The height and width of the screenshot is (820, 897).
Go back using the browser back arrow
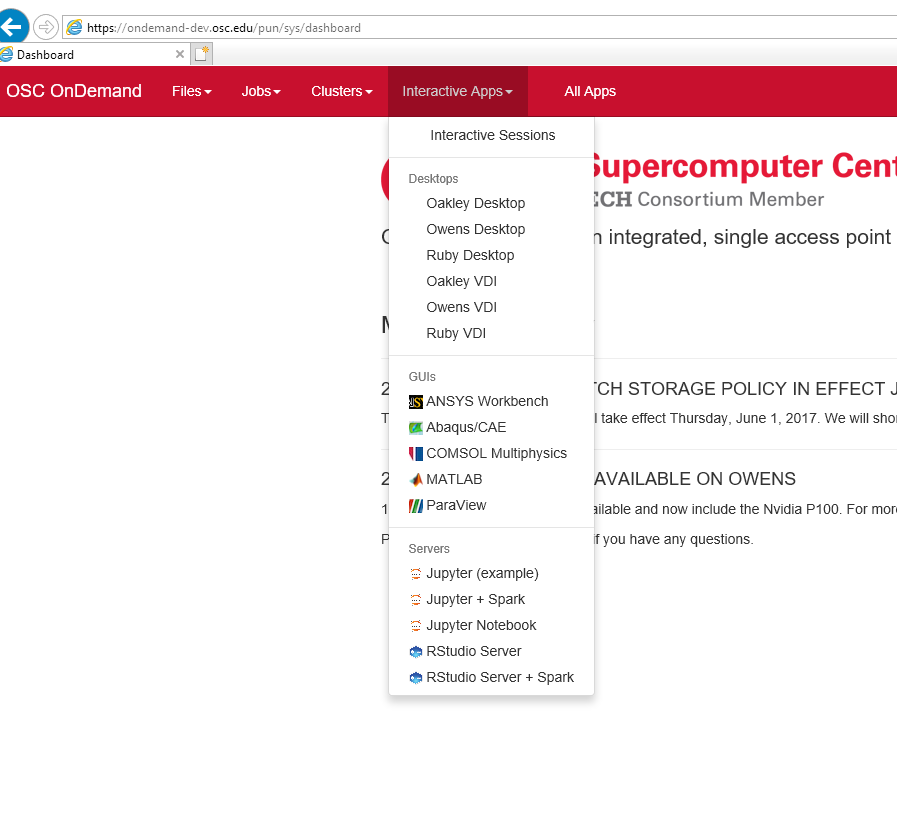click(x=14, y=26)
